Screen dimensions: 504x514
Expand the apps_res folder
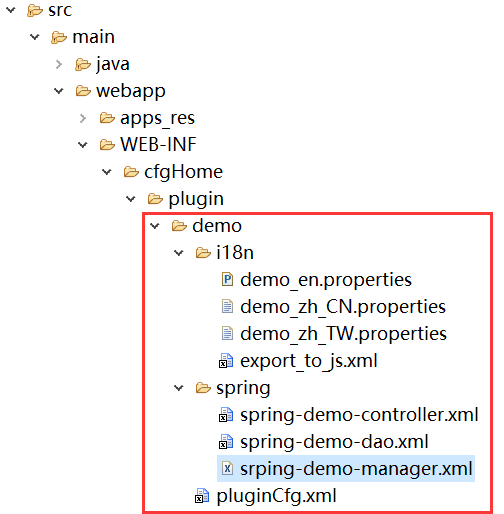pyautogui.click(x=83, y=118)
